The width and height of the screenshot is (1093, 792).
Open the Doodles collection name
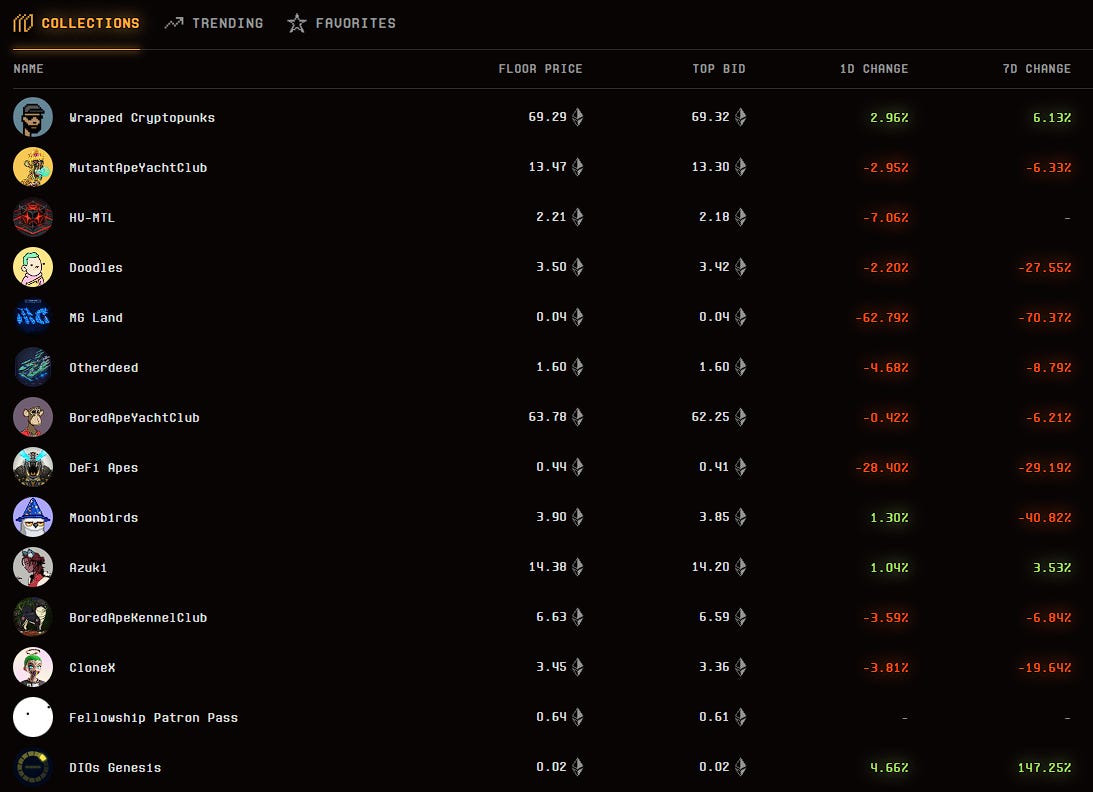(x=95, y=268)
